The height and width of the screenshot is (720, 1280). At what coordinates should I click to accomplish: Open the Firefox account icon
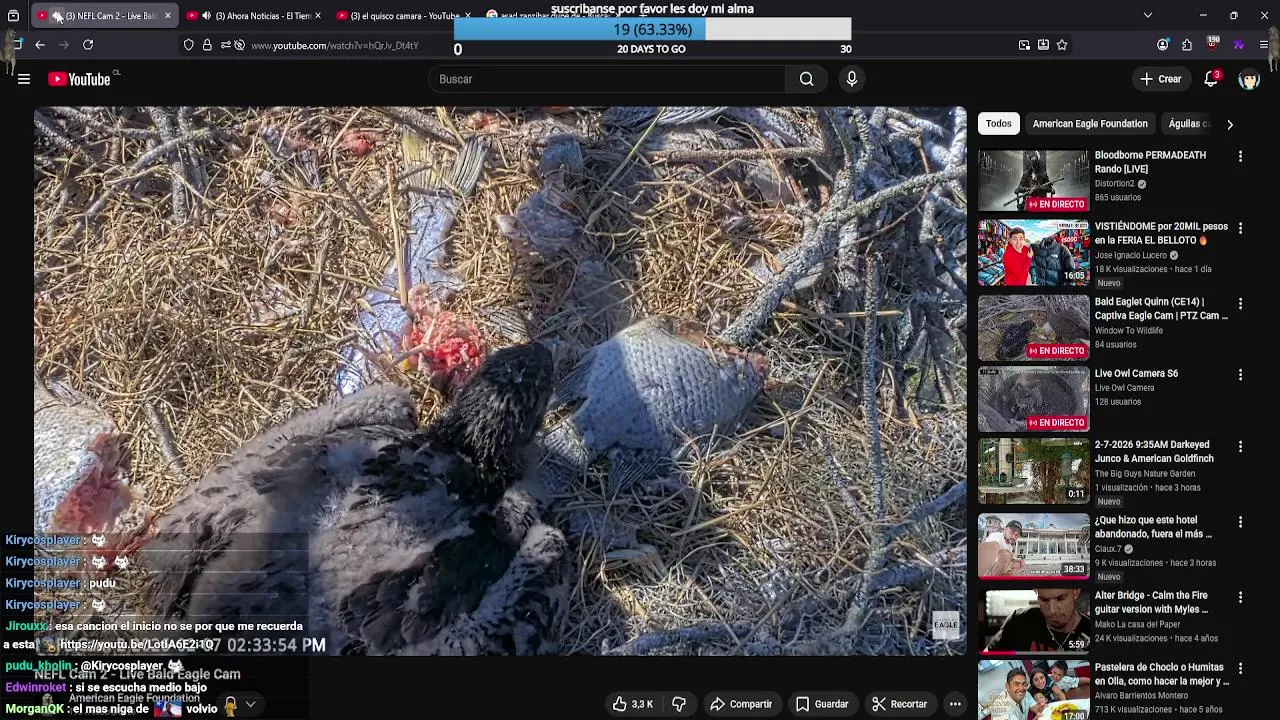click(1162, 45)
